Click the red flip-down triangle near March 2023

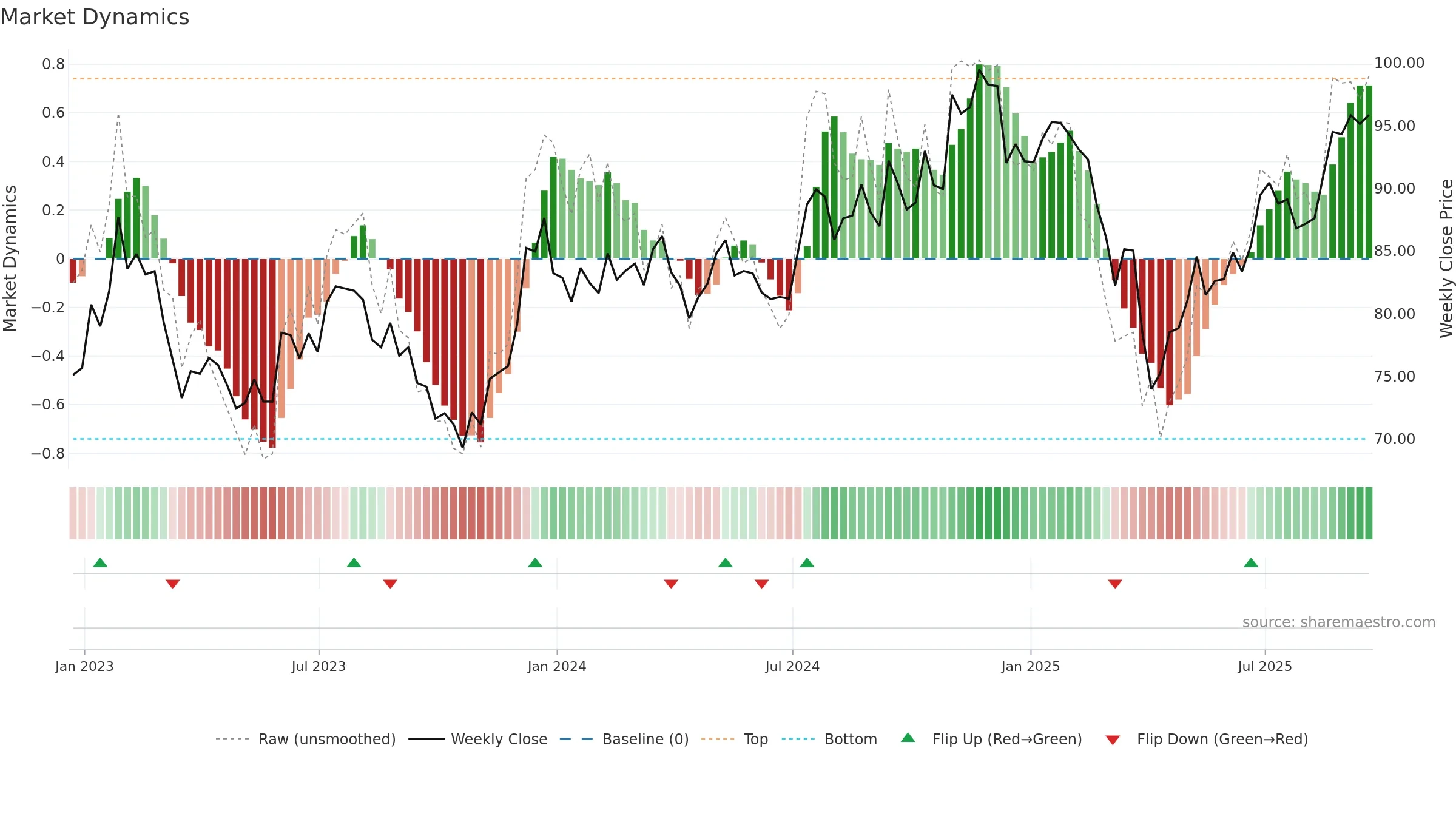[172, 584]
